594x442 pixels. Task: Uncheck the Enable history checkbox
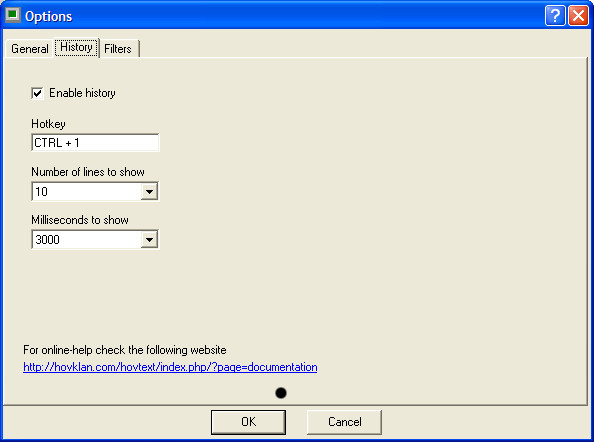[x=37, y=93]
